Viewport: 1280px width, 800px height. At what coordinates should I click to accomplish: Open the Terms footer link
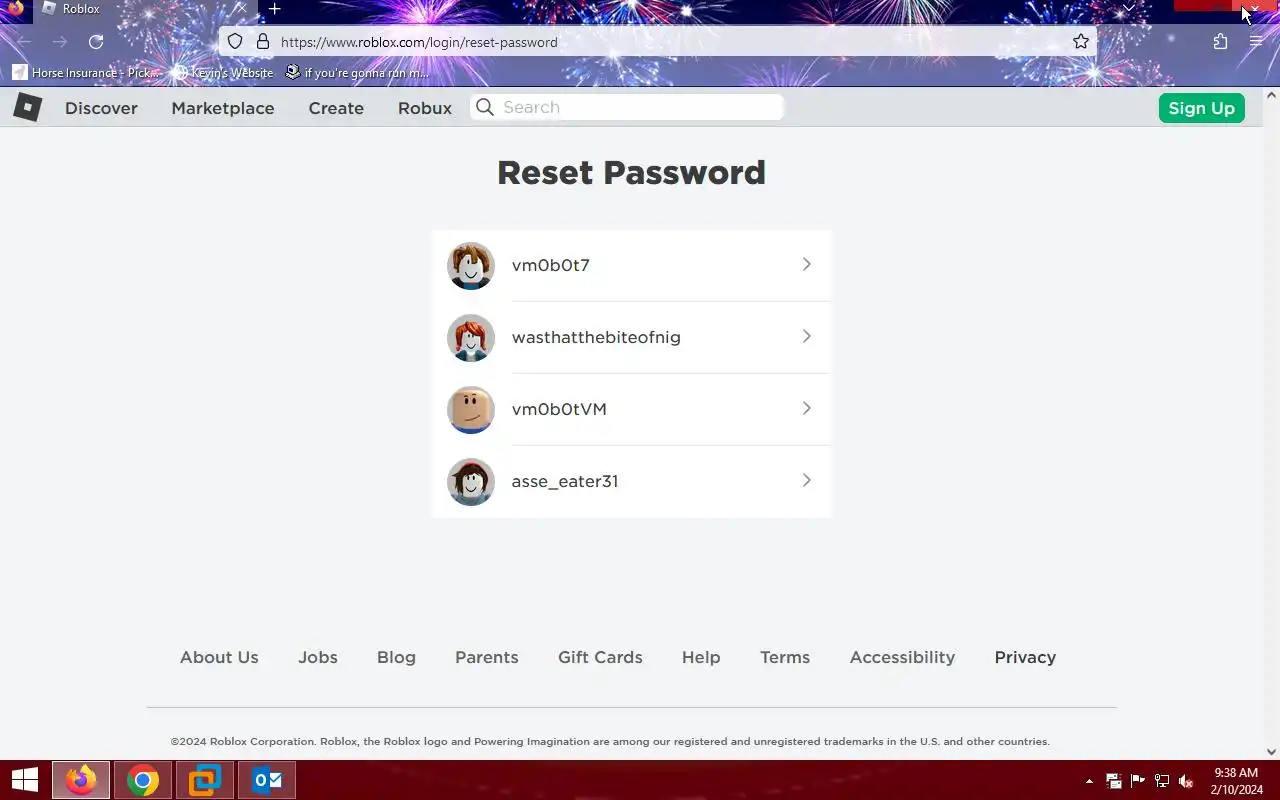point(785,657)
